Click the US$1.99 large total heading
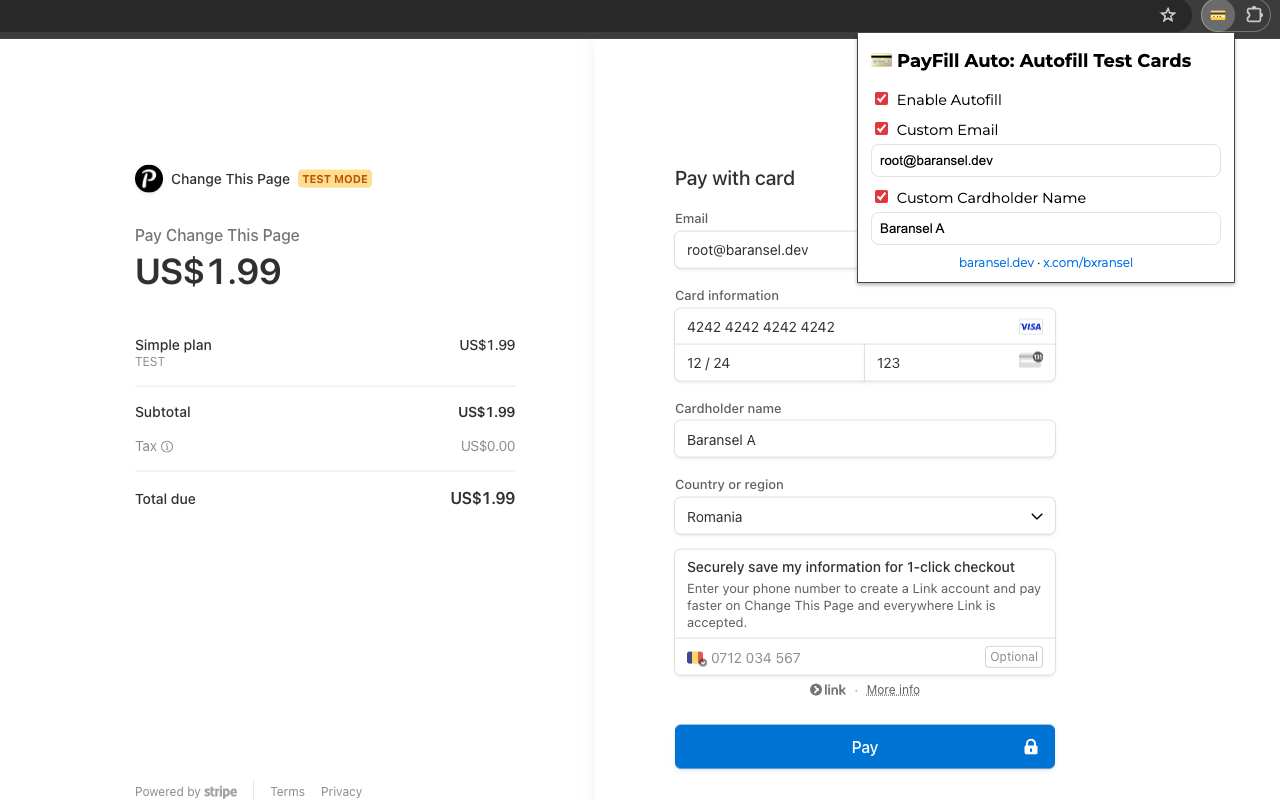1280x800 pixels. [x=208, y=272]
